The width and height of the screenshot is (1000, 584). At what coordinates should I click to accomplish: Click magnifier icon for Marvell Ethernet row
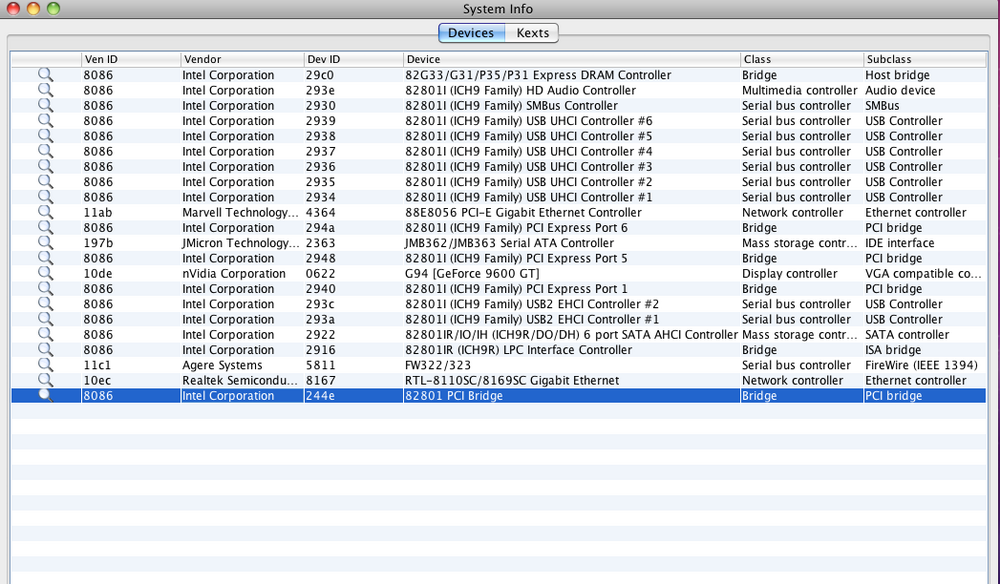(45, 212)
